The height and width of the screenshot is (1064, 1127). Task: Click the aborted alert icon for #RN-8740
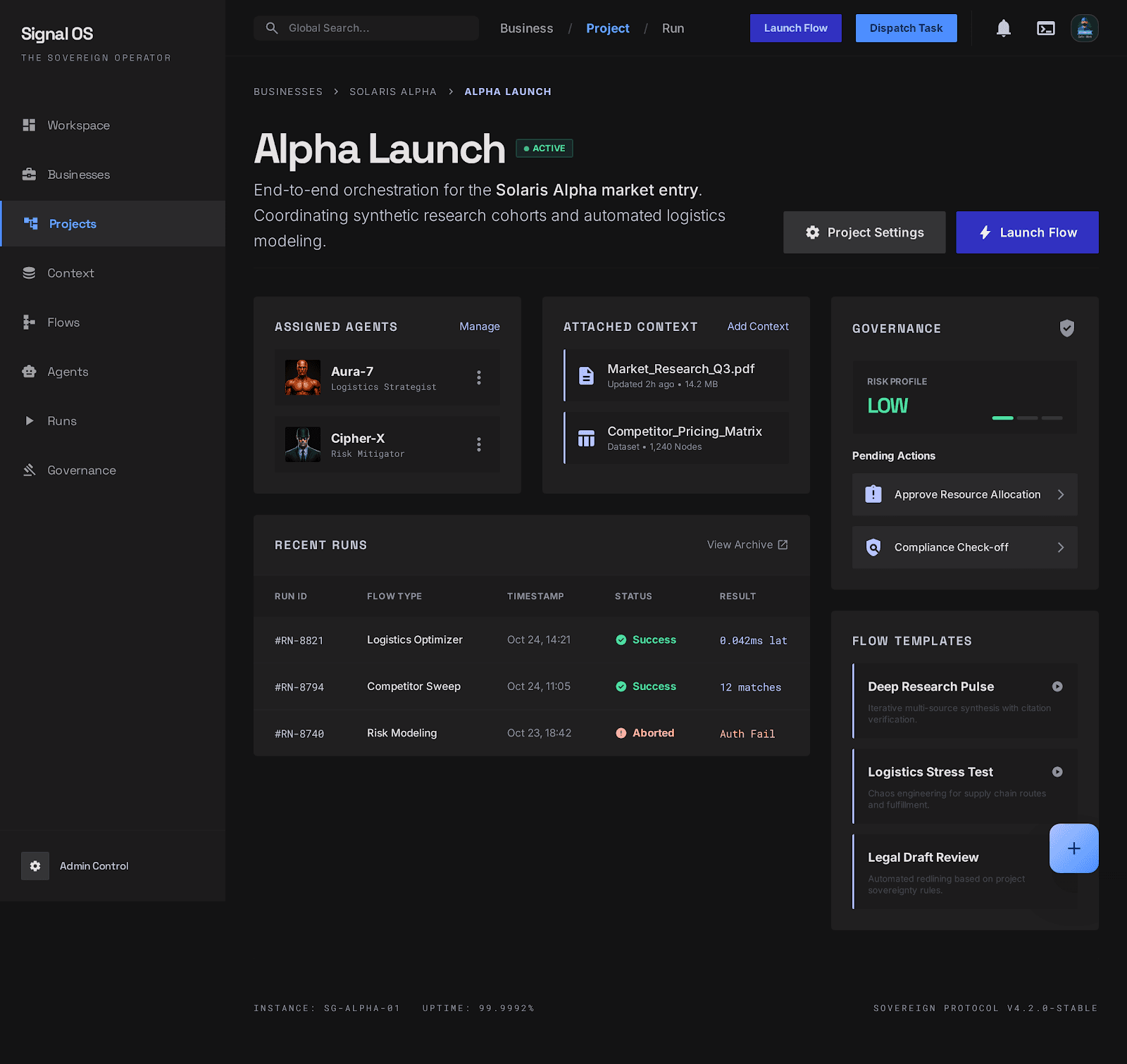pos(621,733)
